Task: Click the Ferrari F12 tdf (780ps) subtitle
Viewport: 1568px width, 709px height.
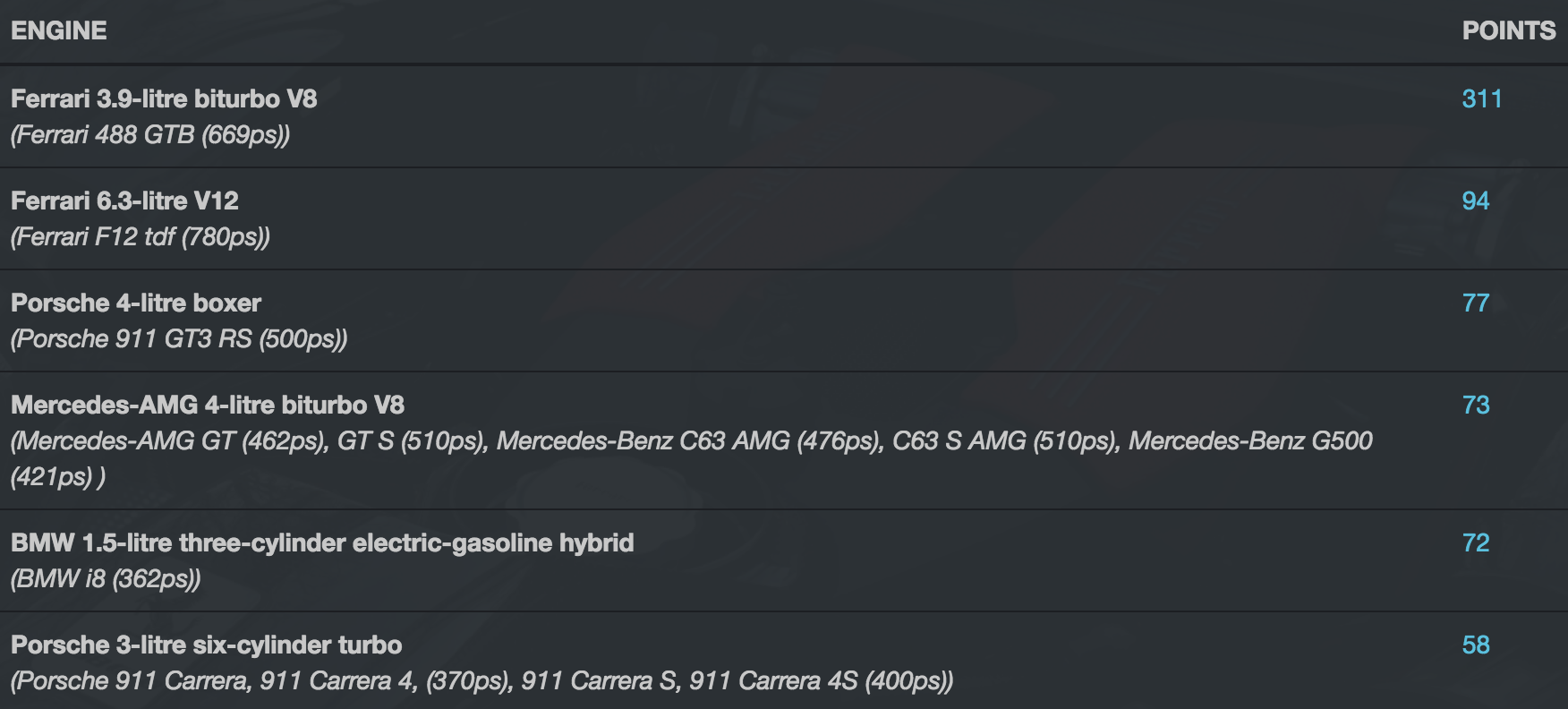Action: pyautogui.click(x=141, y=237)
